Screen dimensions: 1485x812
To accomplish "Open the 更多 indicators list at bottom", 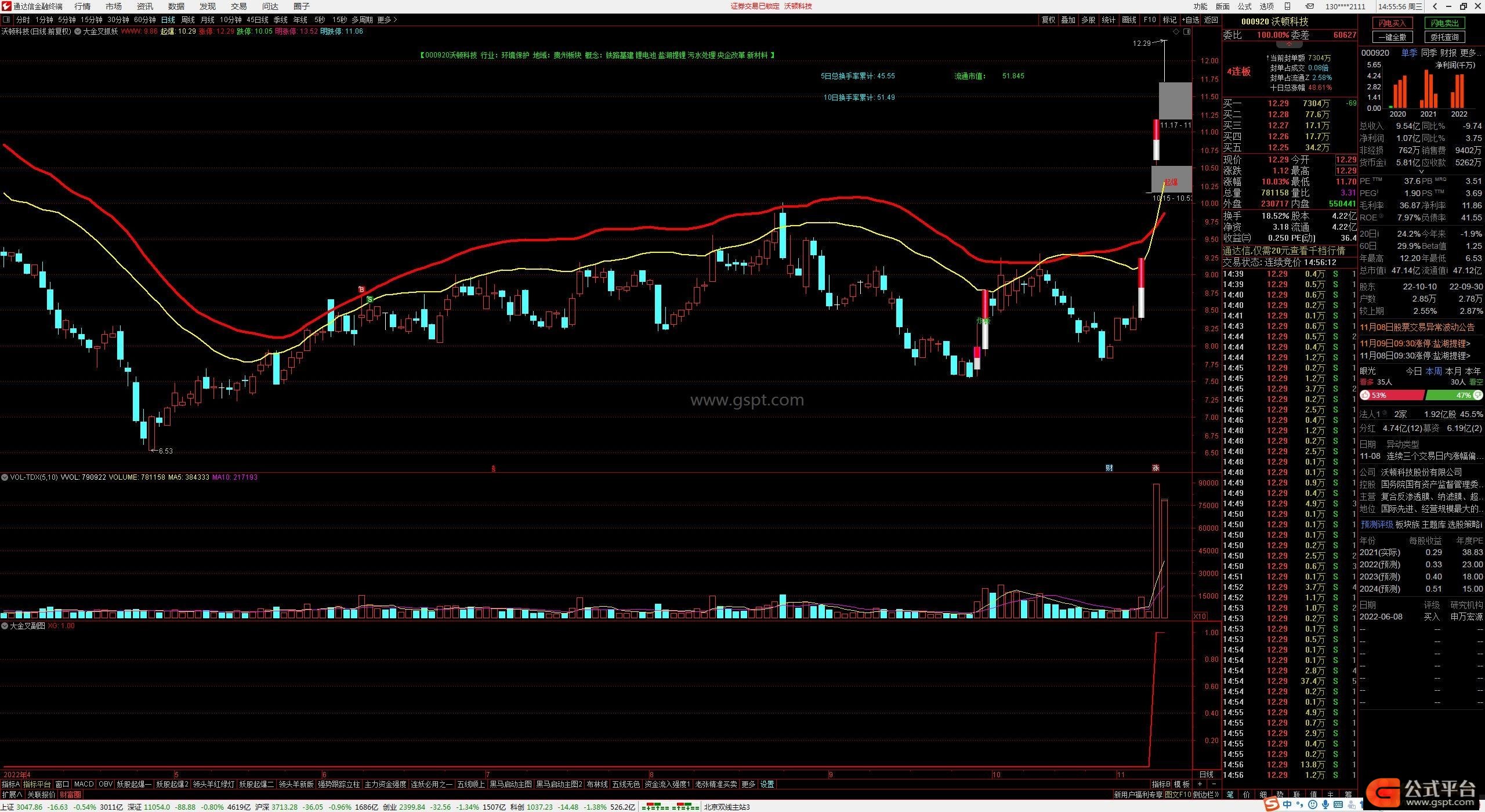I will point(749,784).
